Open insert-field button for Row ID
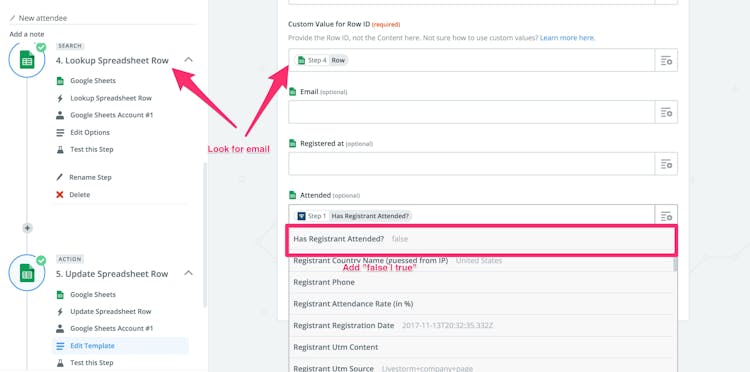 (666, 60)
